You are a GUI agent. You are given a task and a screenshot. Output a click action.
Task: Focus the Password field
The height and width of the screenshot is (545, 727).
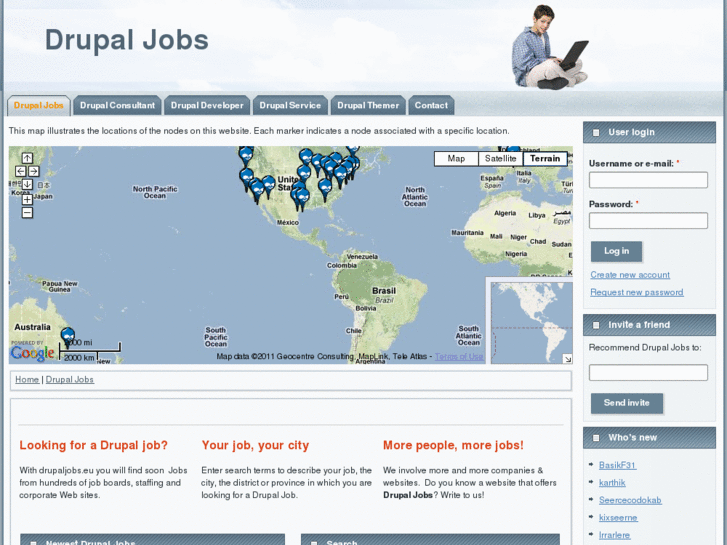click(648, 221)
